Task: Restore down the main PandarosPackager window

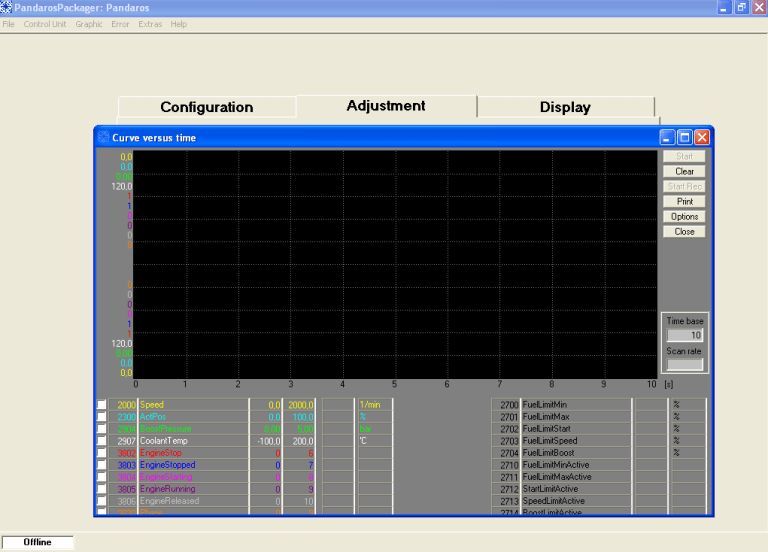Action: 742,7
